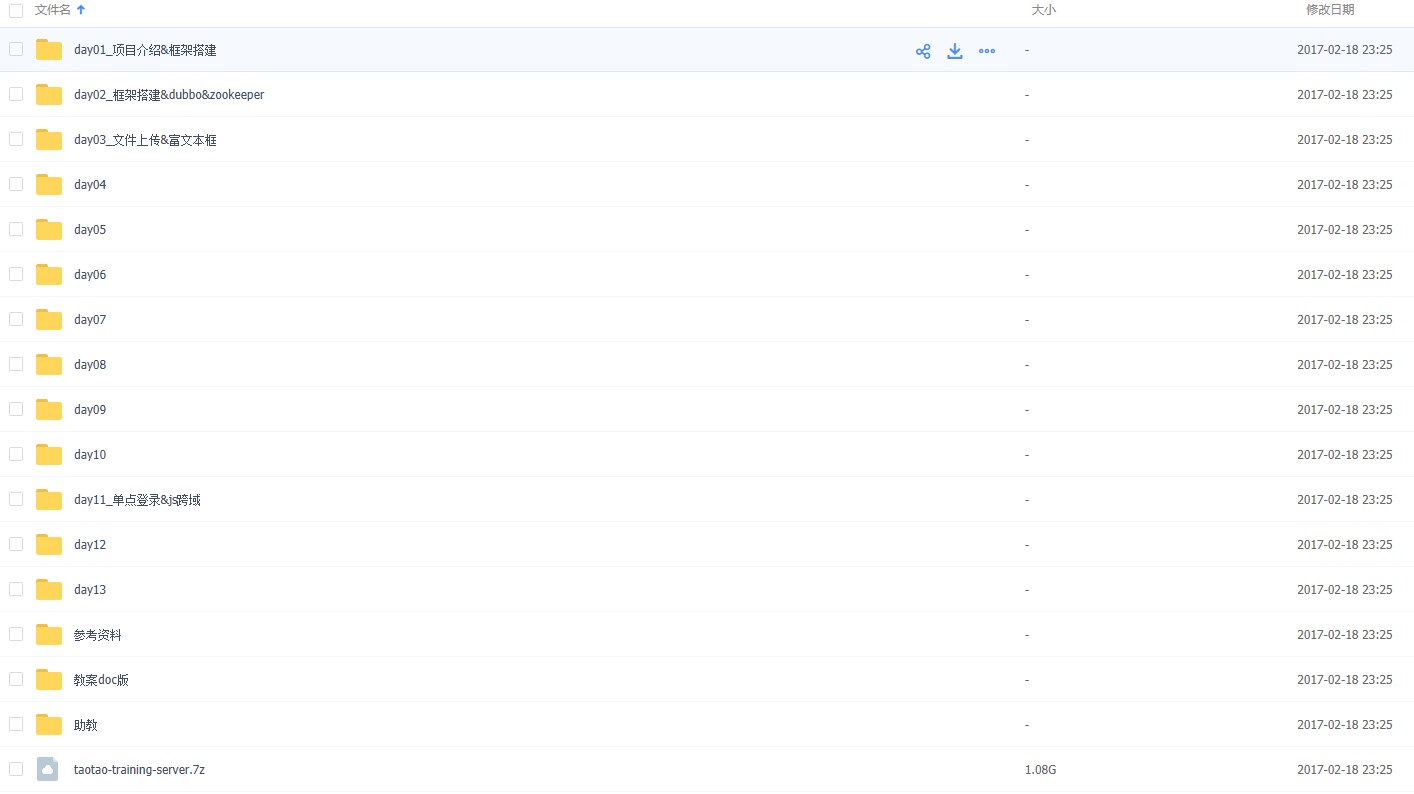Click the day13 folder icon
This screenshot has width=1414, height=794.
point(49,590)
